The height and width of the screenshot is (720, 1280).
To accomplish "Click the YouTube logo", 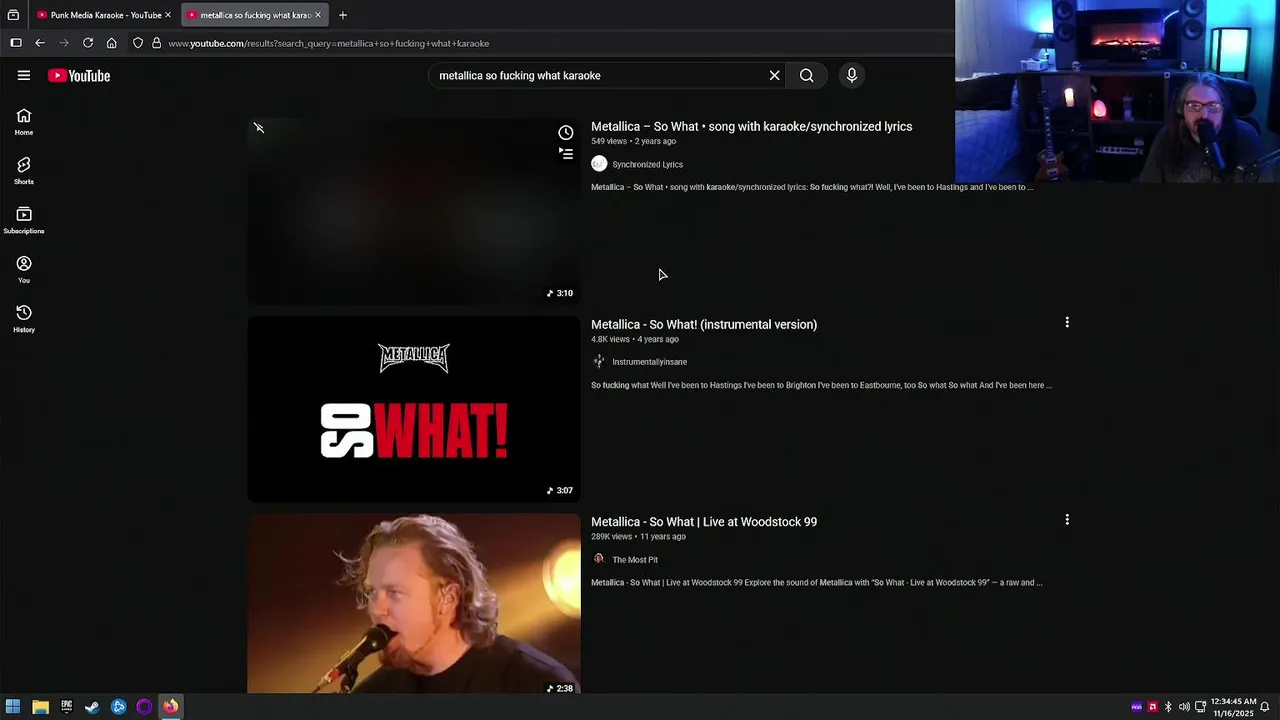I will [79, 76].
